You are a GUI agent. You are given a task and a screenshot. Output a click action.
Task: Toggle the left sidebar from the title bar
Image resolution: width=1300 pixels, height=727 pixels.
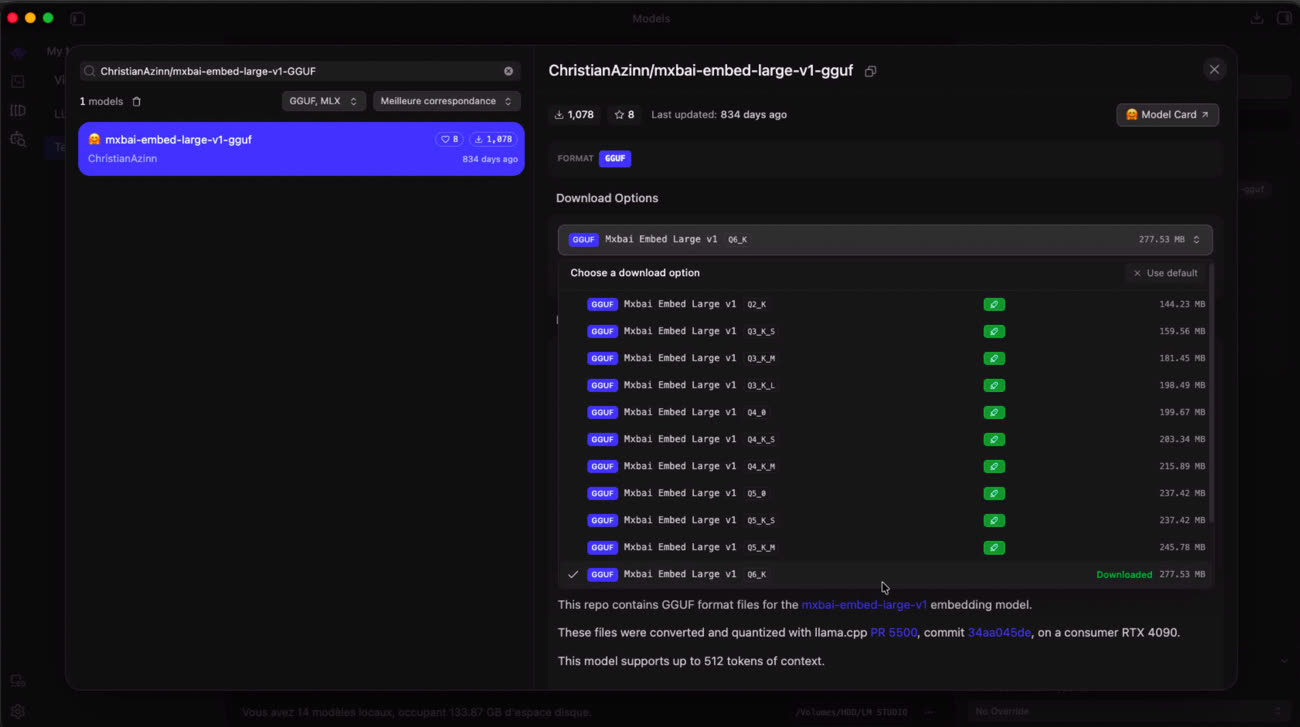tap(78, 18)
